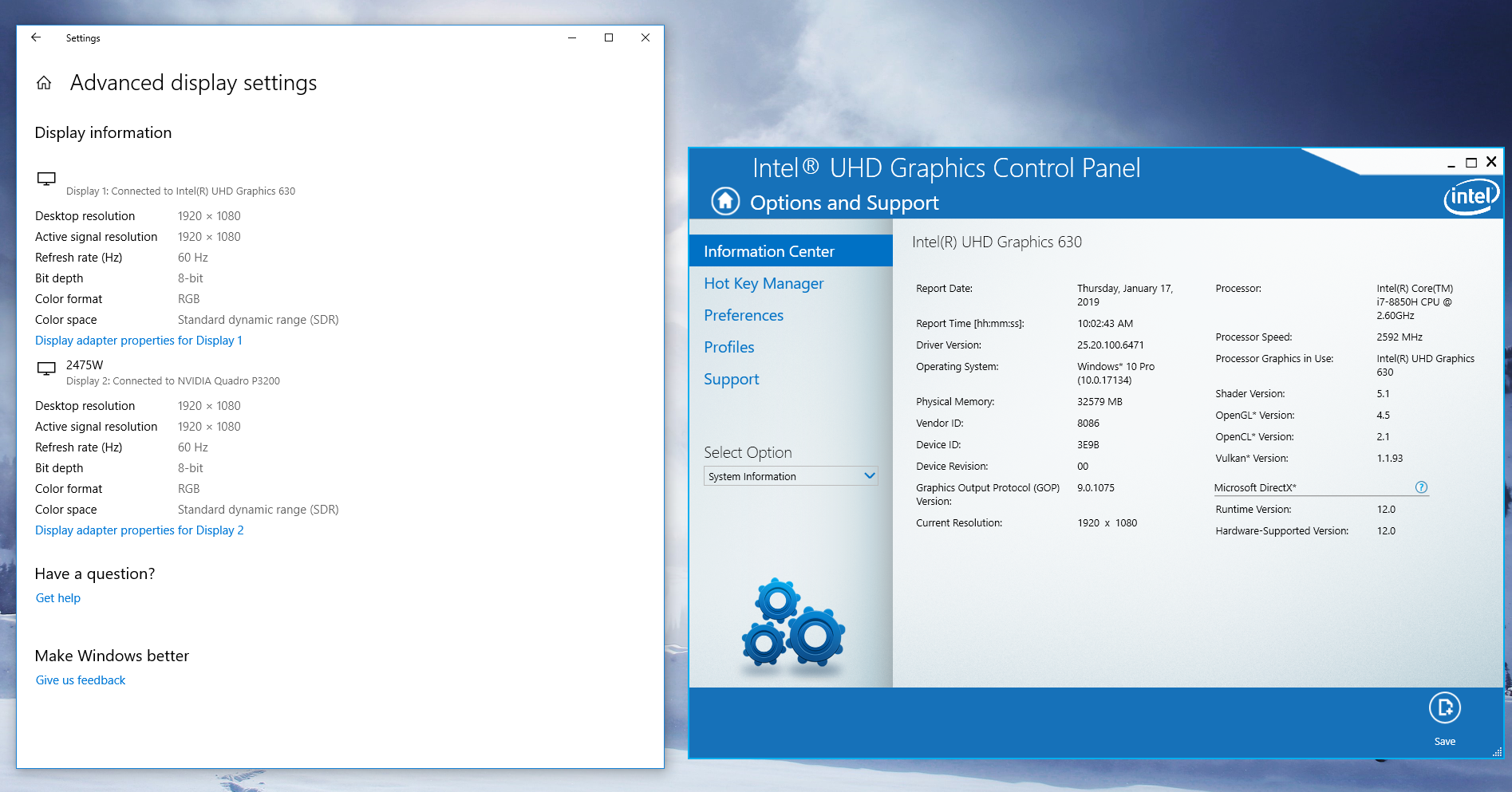1512x792 pixels.
Task: Close the Settings window
Action: (645, 37)
